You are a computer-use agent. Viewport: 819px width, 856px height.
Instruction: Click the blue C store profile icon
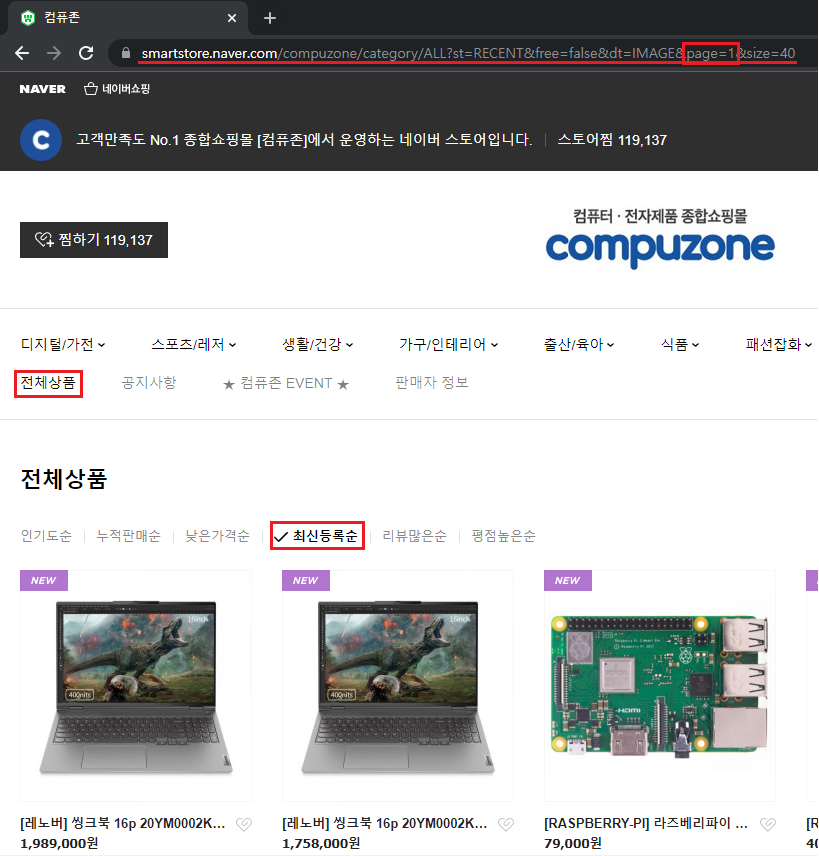click(41, 140)
